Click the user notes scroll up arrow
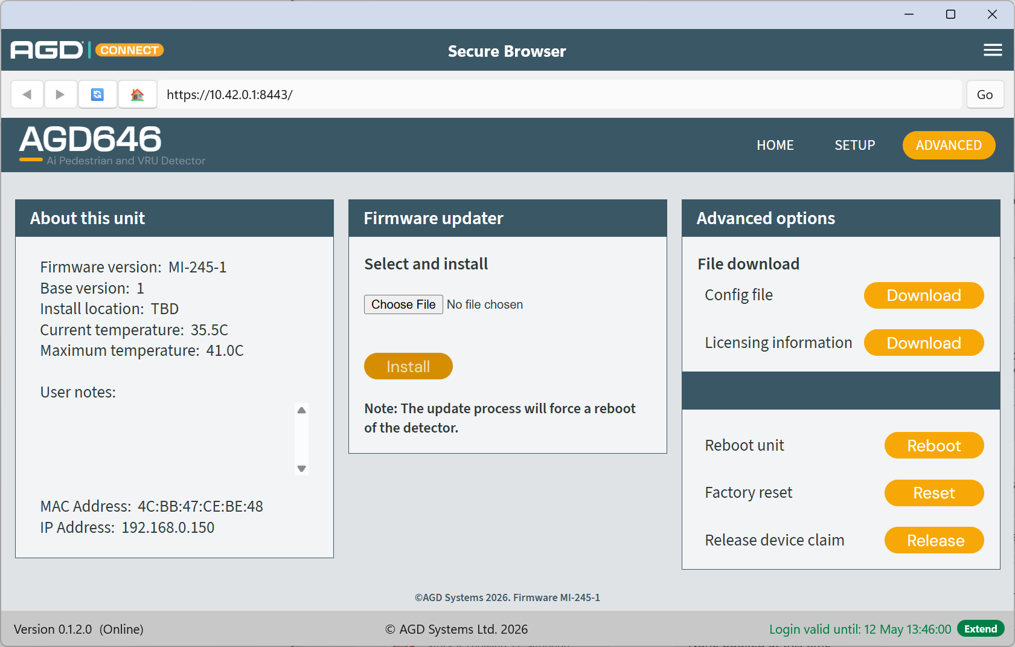1015x647 pixels. coord(301,410)
